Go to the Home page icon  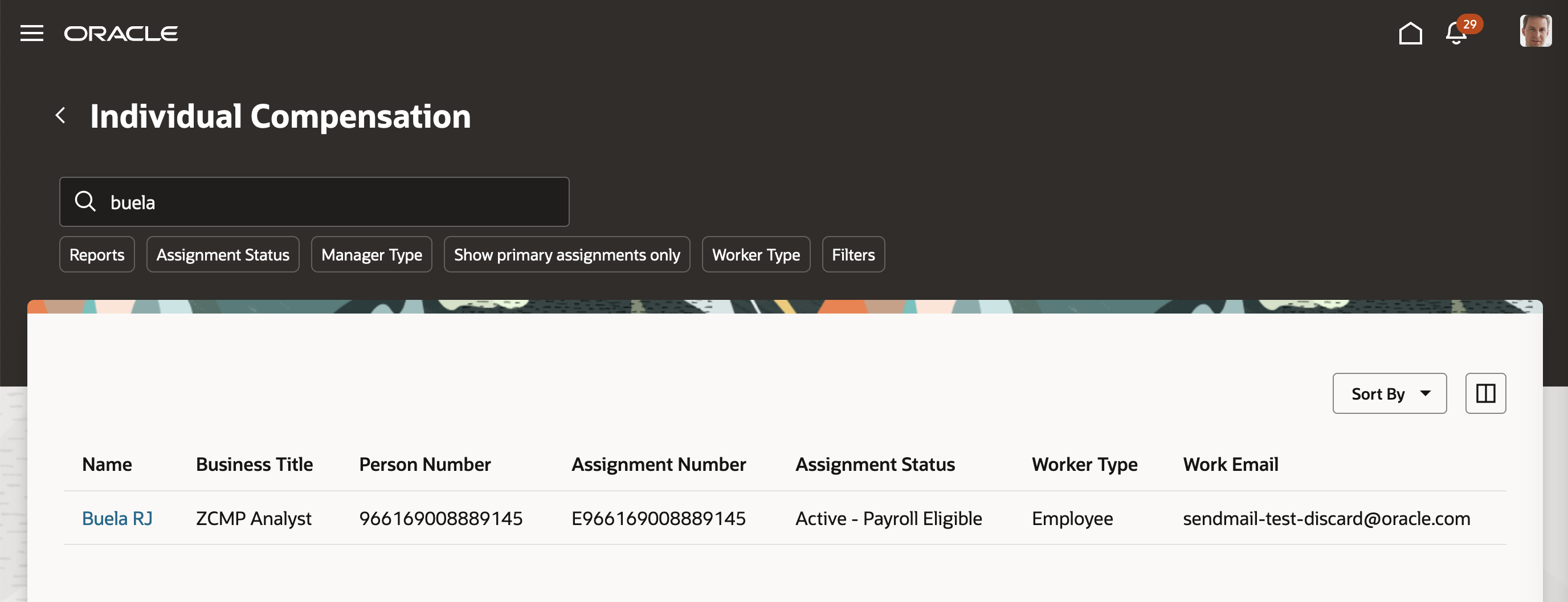(x=1410, y=33)
